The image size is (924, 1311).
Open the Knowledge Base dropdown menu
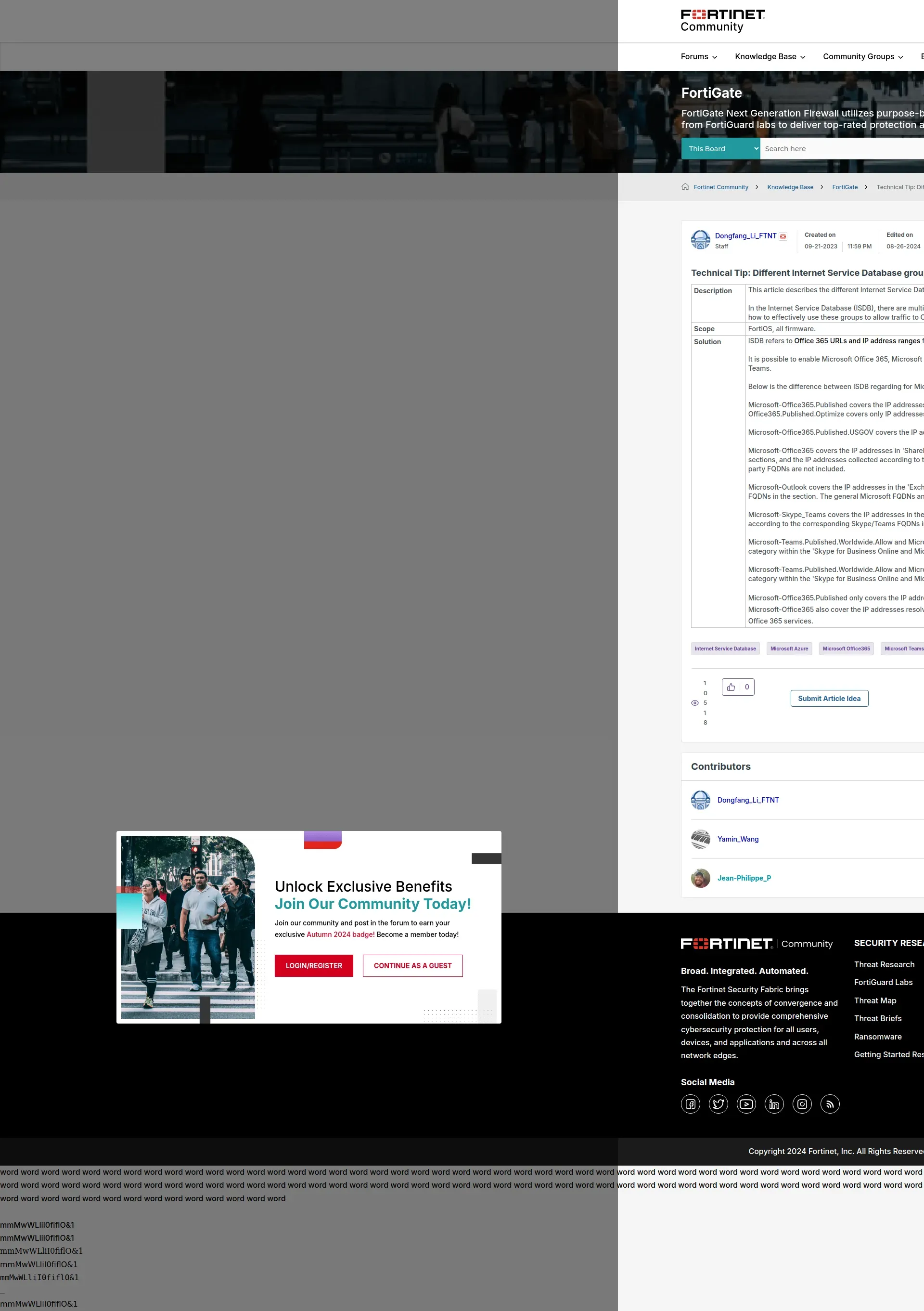point(770,56)
